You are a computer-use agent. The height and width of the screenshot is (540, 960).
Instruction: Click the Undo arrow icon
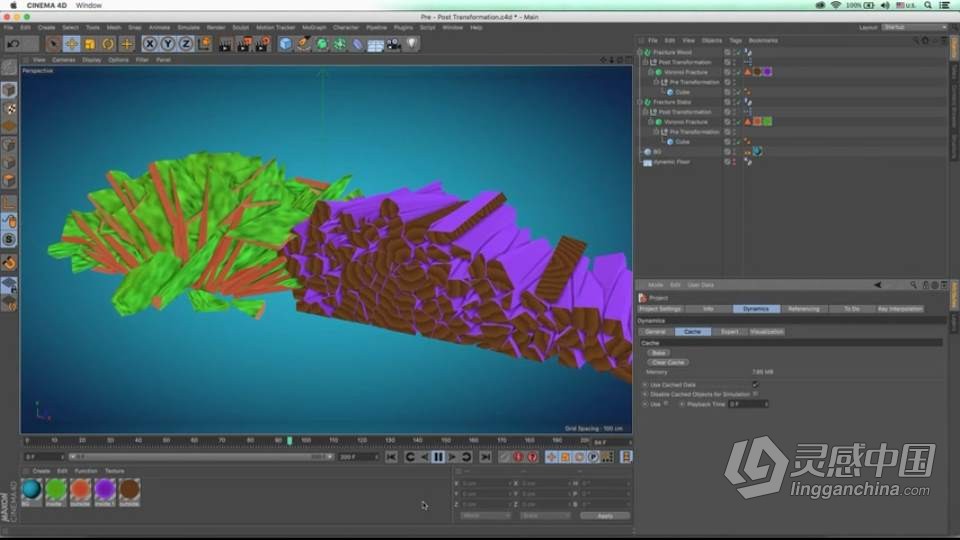[x=13, y=44]
